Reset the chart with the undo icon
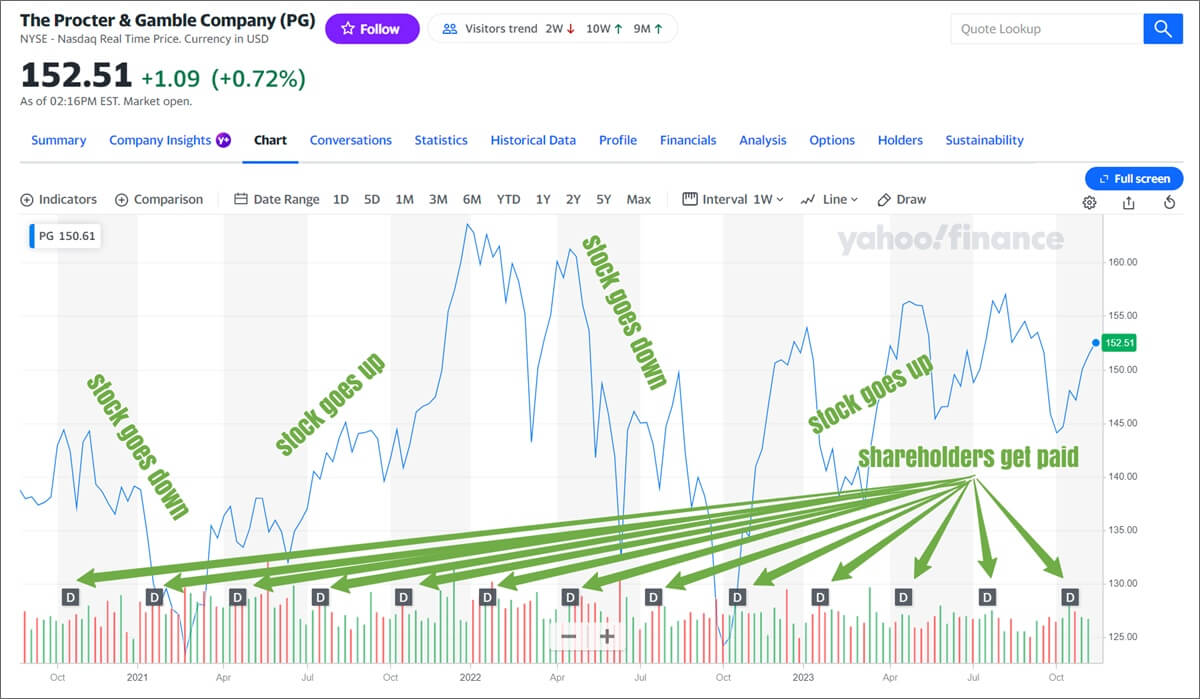Image resolution: width=1200 pixels, height=699 pixels. point(1169,203)
